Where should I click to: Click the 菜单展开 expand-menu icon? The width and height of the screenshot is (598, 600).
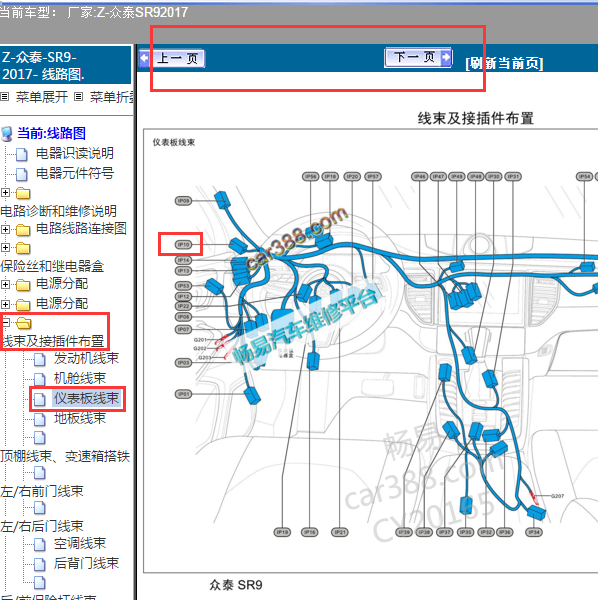click(5, 96)
